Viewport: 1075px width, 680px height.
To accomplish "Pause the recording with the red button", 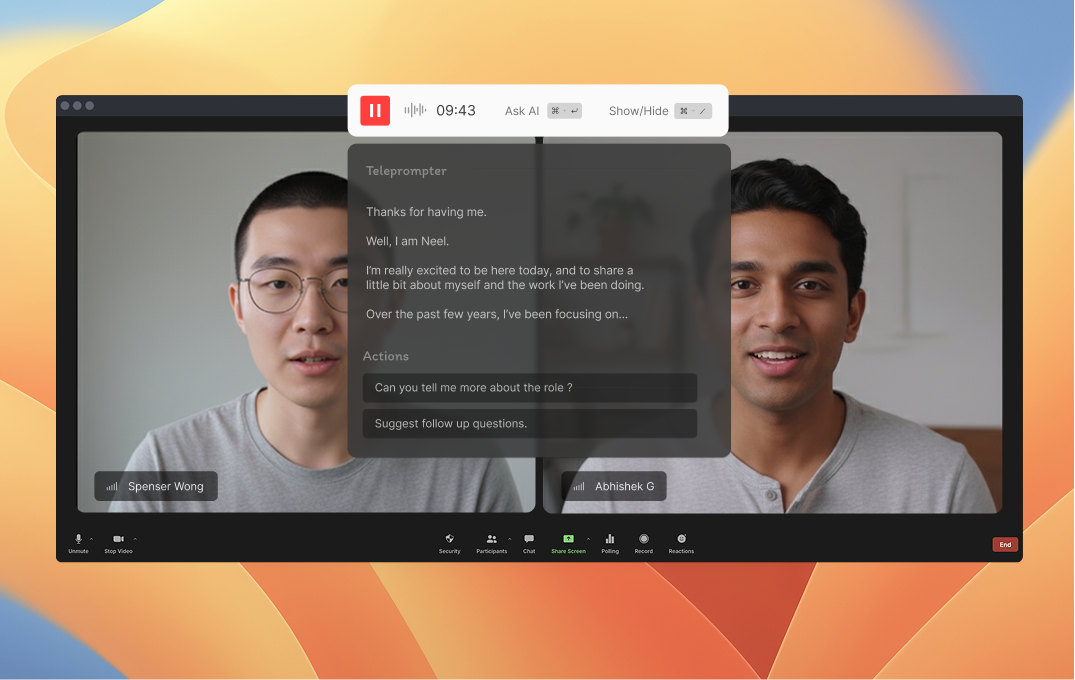I will [375, 110].
